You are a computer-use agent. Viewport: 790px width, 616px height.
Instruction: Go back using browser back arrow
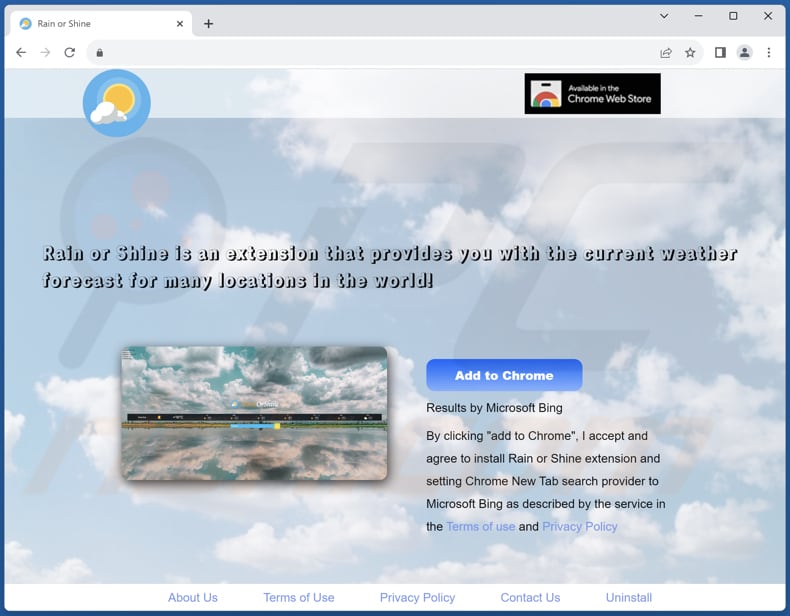click(x=21, y=52)
